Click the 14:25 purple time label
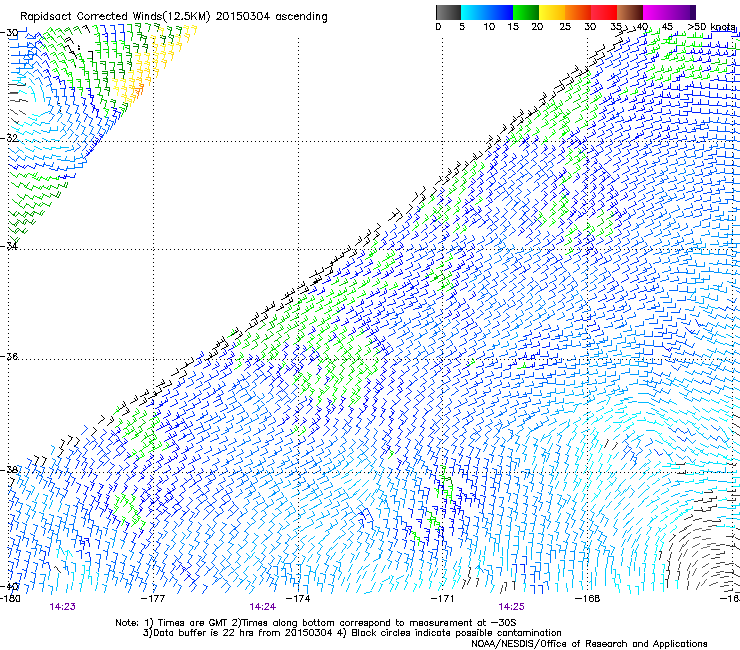The image size is (740, 650). 512,607
